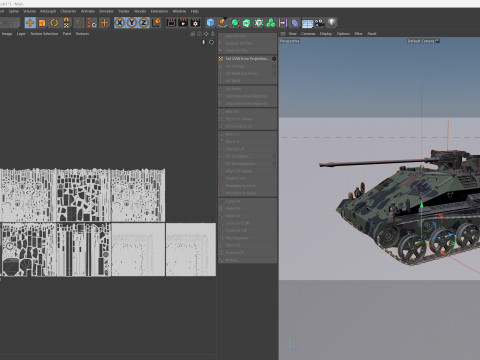Image resolution: width=480 pixels, height=360 pixels.
Task: Open the UV editor Layer menu
Action: (x=21, y=34)
